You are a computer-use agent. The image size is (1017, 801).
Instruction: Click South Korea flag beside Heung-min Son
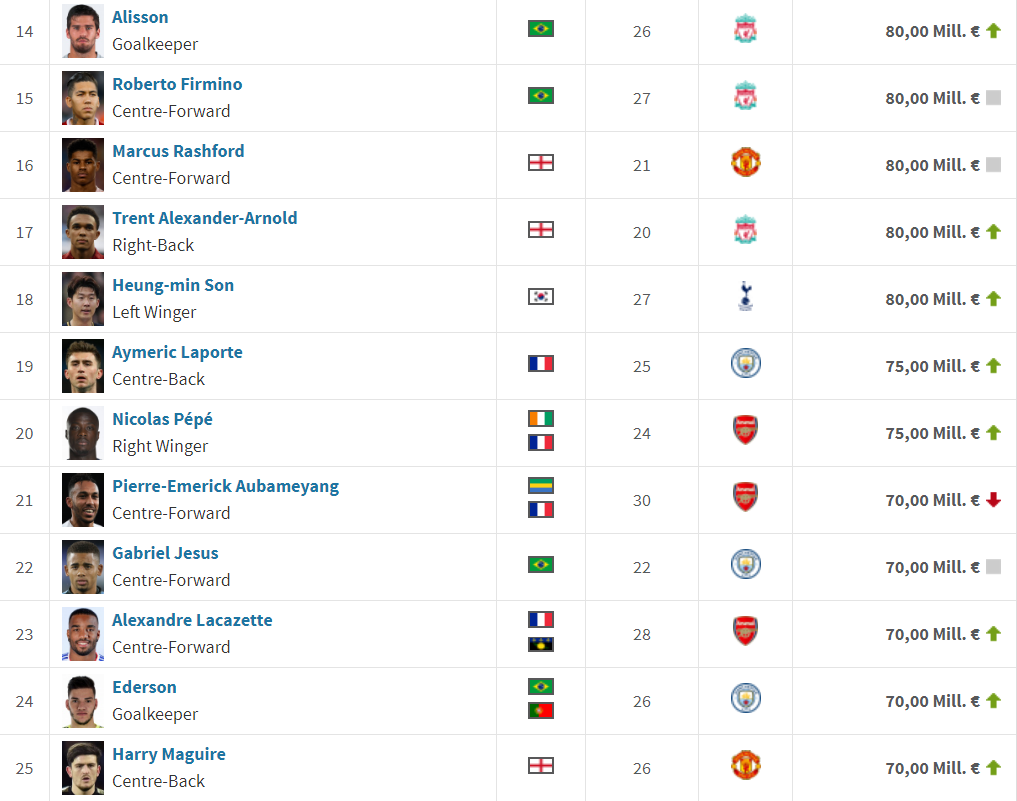[540, 296]
